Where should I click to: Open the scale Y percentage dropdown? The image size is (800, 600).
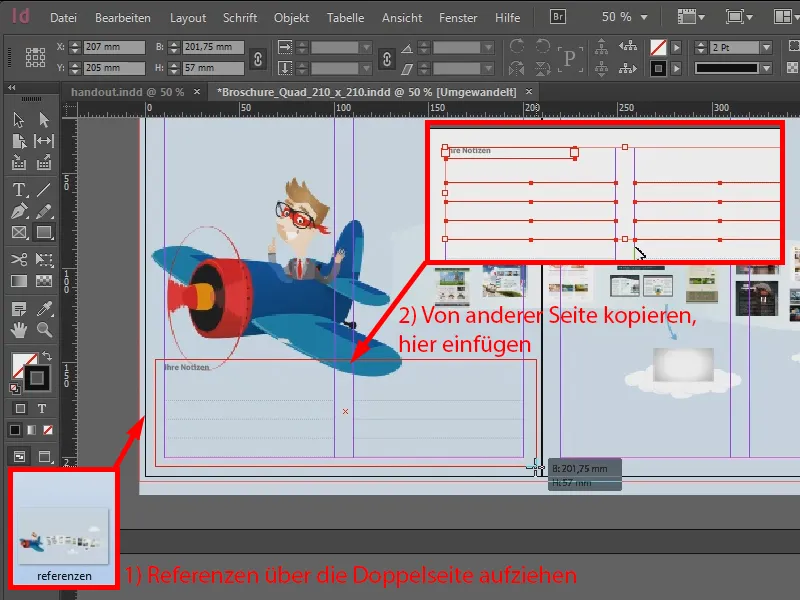[366, 68]
